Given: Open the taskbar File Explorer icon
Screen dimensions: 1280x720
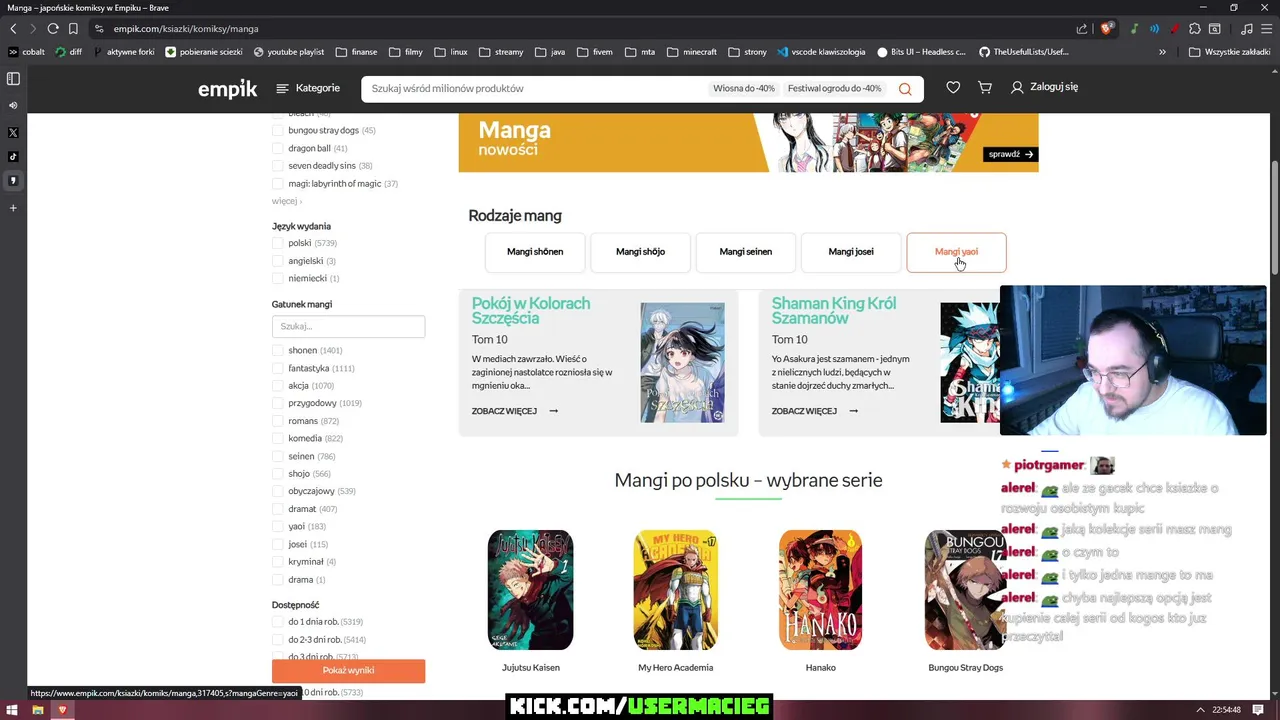Looking at the screenshot, I should click(x=37, y=710).
